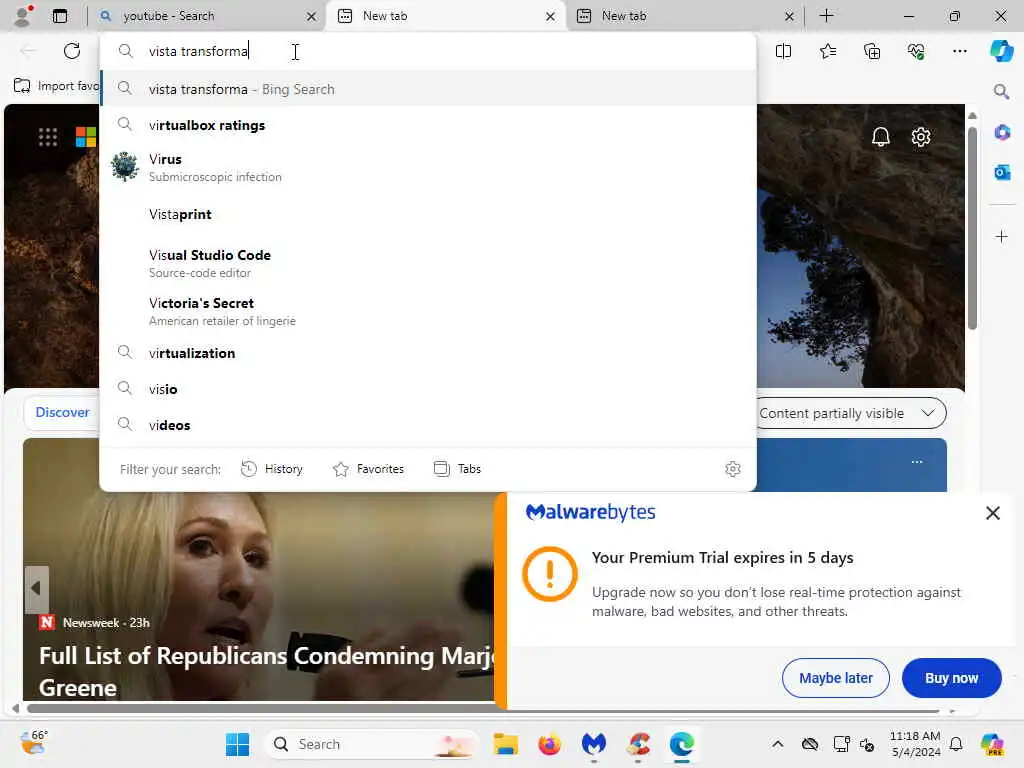This screenshot has height=768, width=1024.
Task: Open the page settings gear on the new tab page
Action: click(921, 136)
